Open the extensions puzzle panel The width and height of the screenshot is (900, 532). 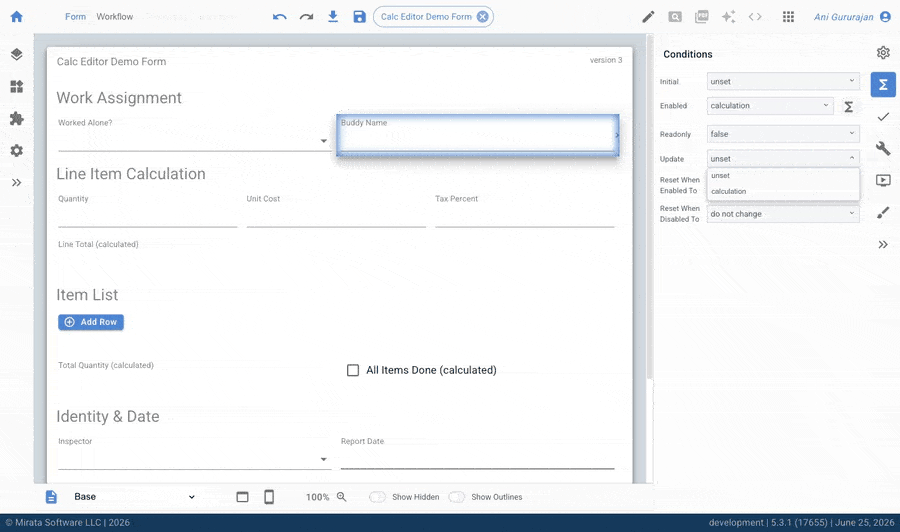(17, 119)
